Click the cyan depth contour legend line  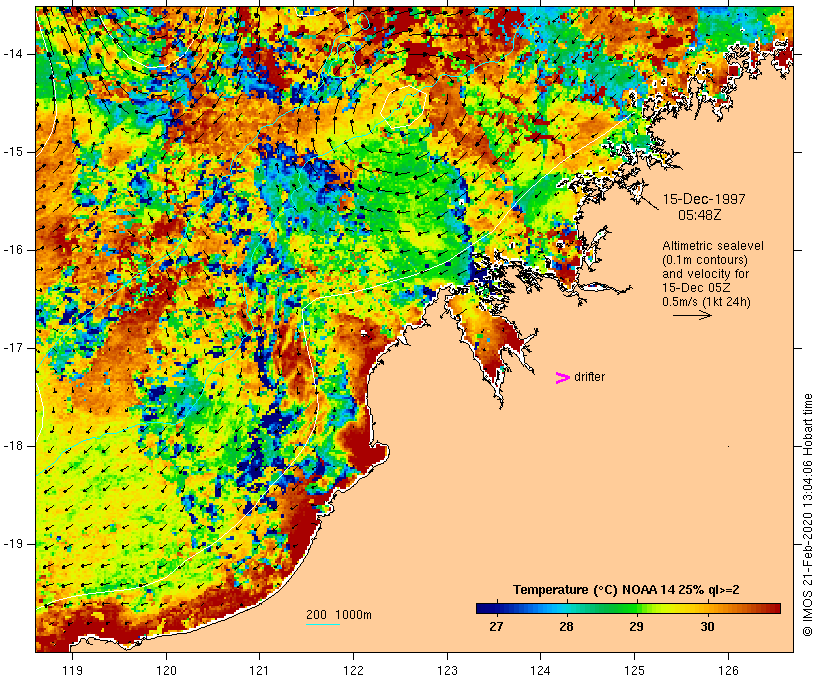(323, 625)
